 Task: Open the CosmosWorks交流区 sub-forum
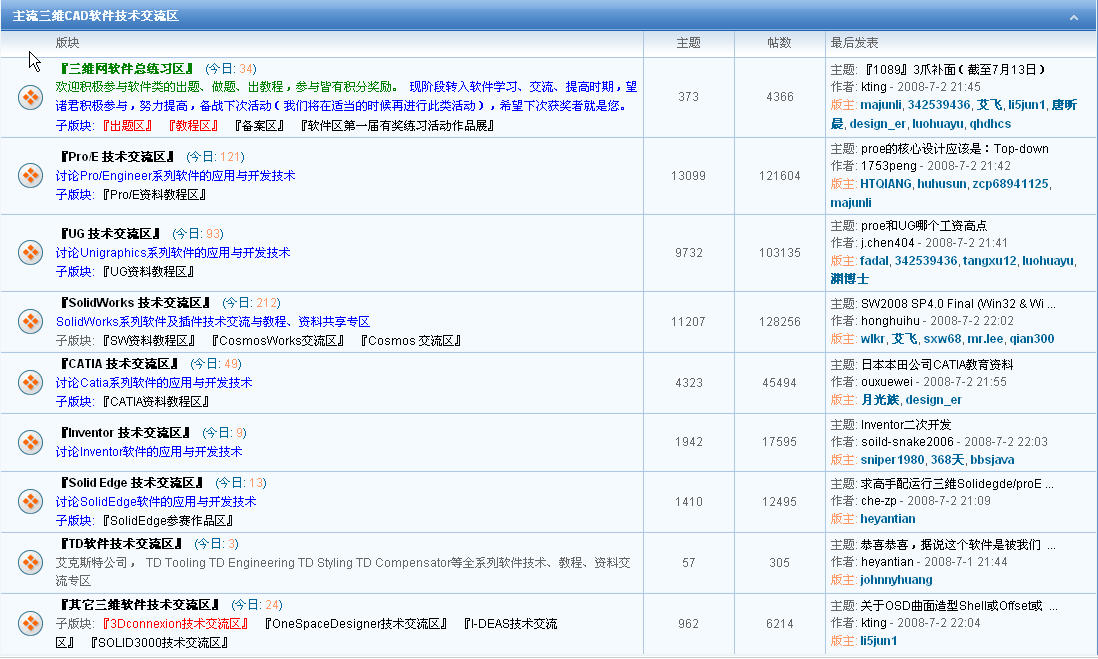(x=278, y=341)
